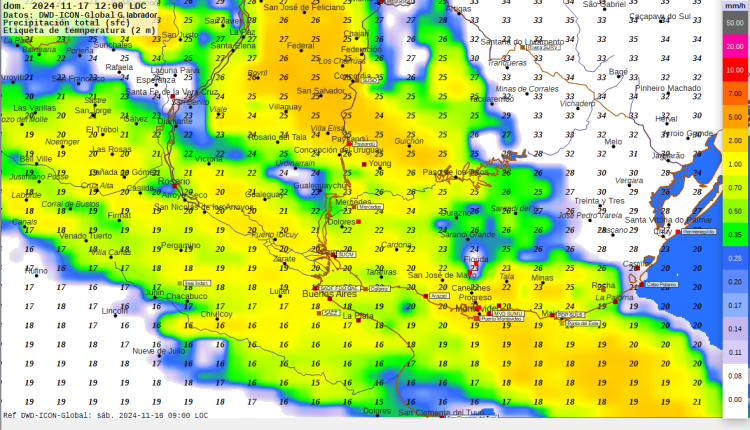Choose the blue 0.25 legend swatch
Image resolution: width=750 pixels, height=430 pixels.
point(733,258)
